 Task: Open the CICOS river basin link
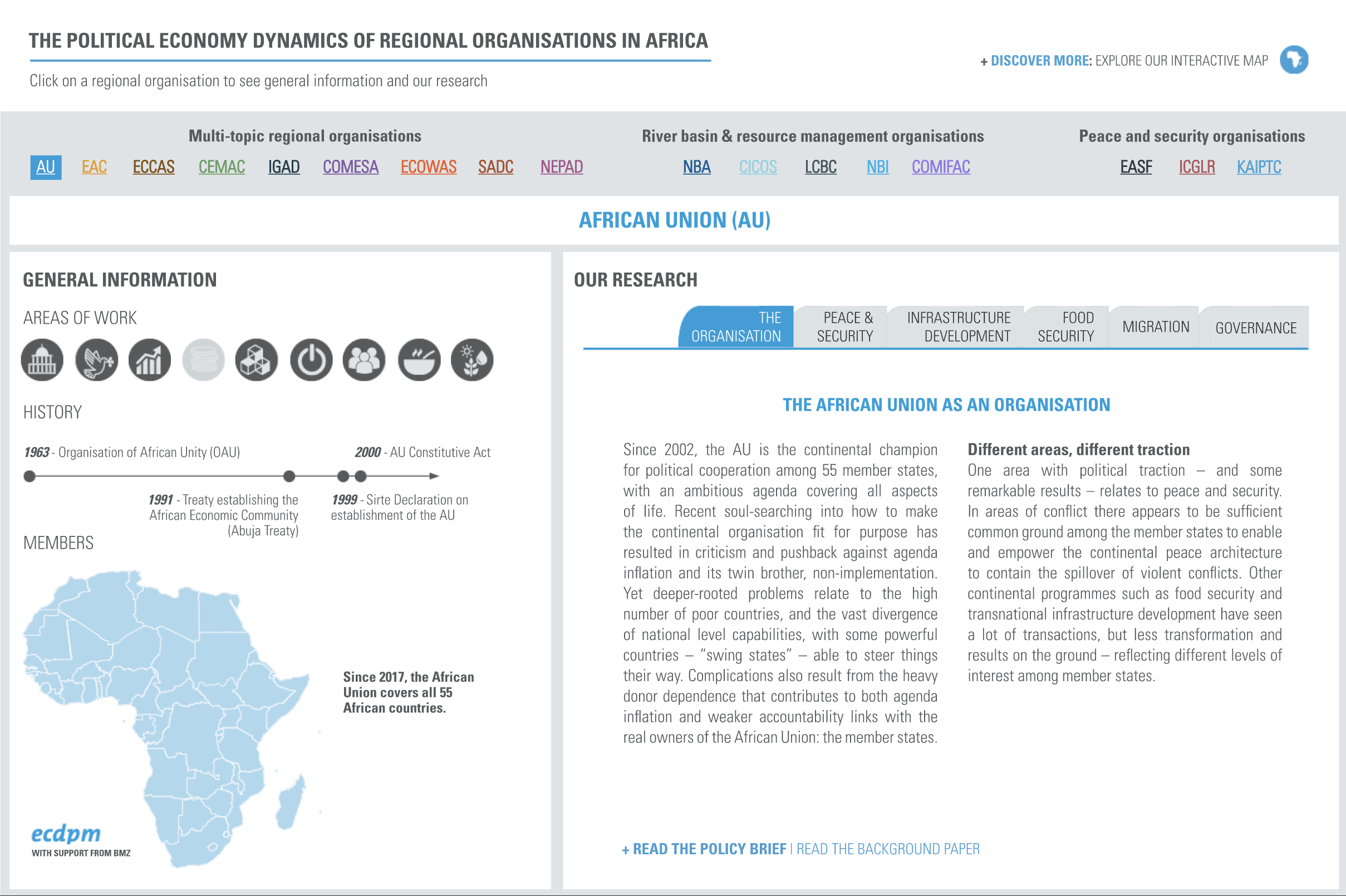(x=758, y=167)
